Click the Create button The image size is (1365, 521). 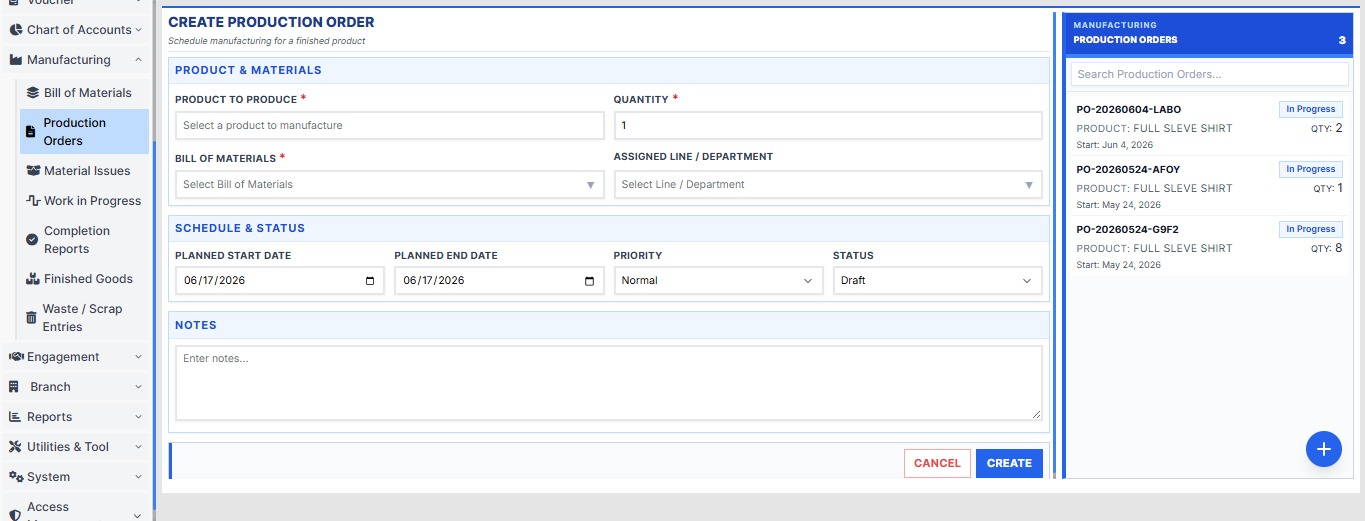[x=1009, y=463]
